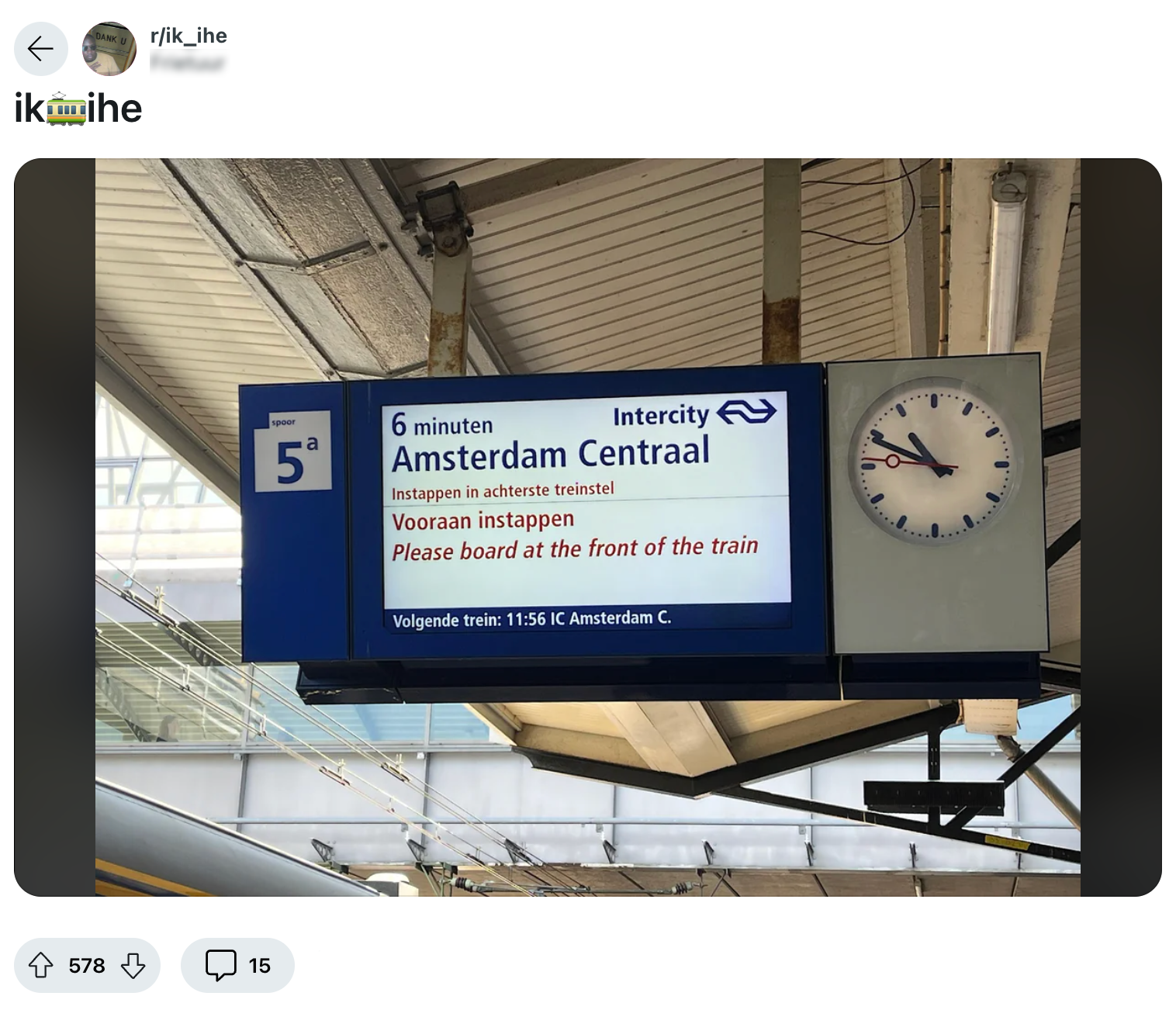Open the r/ik_ihe community avatar
1176x1010 pixels.
(109, 49)
